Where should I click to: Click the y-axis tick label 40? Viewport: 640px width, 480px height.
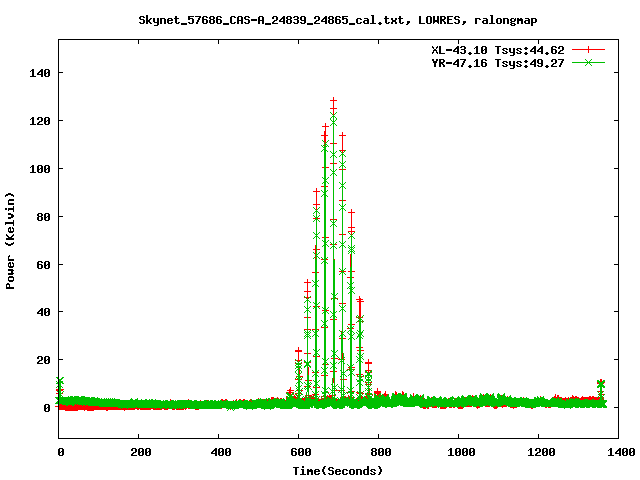coord(43,312)
